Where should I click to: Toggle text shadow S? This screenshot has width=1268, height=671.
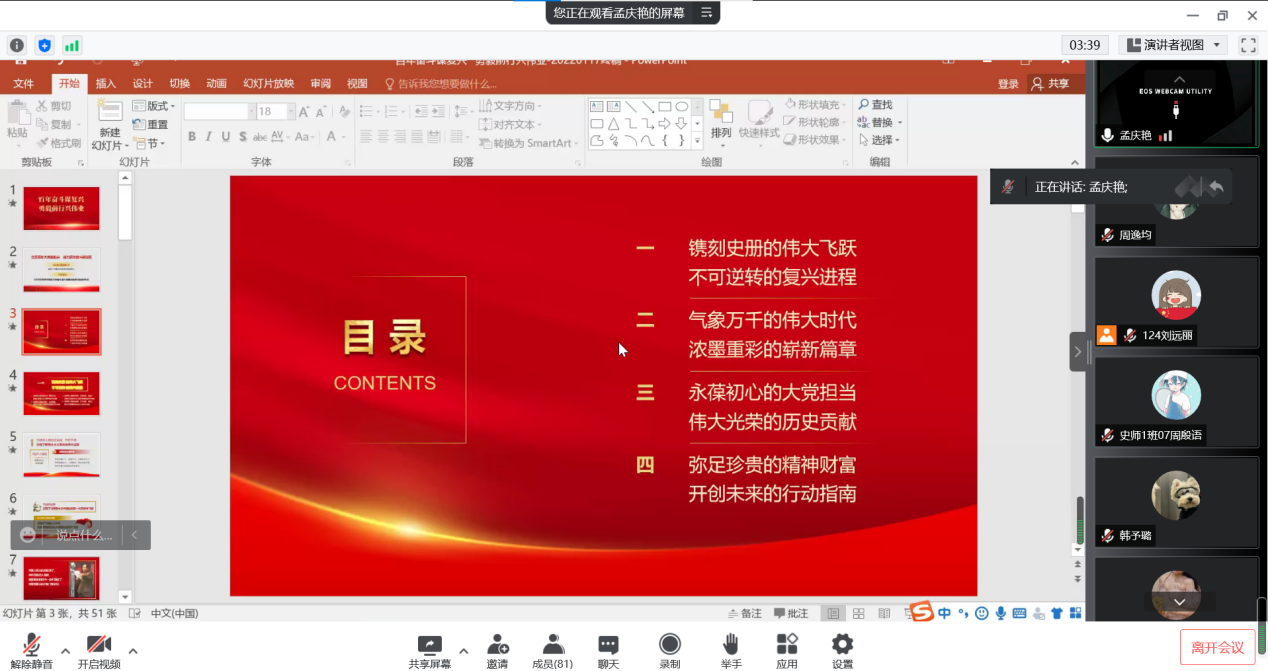(x=243, y=137)
